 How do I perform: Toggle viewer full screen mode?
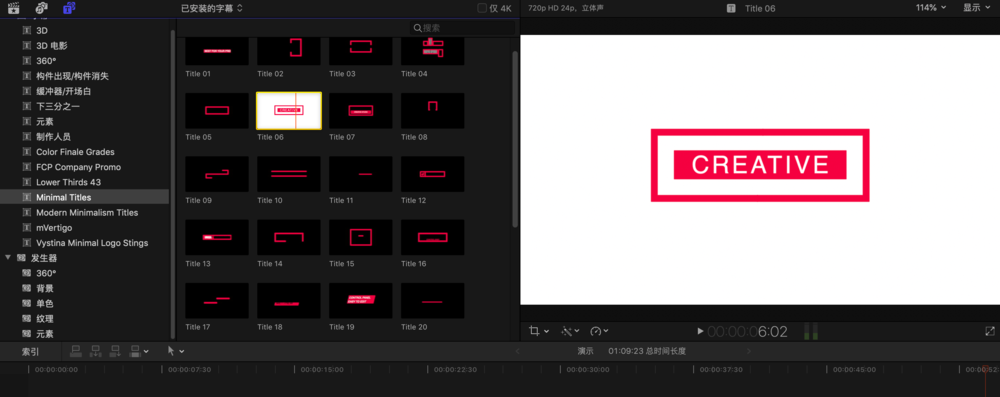[990, 331]
